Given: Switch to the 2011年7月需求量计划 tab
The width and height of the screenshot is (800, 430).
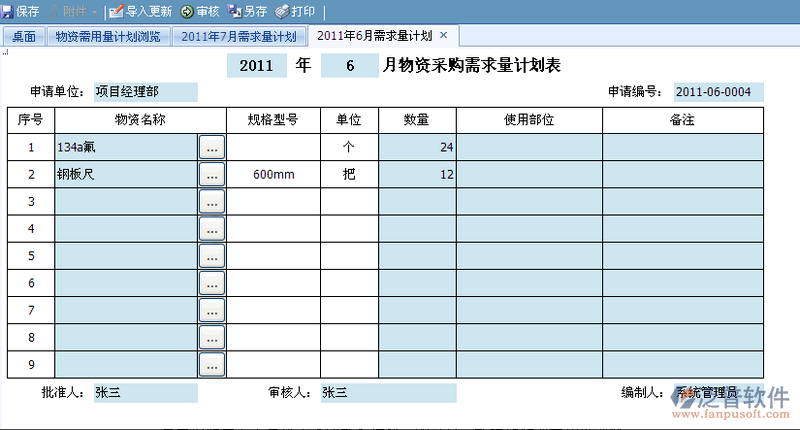Looking at the screenshot, I should click(239, 37).
